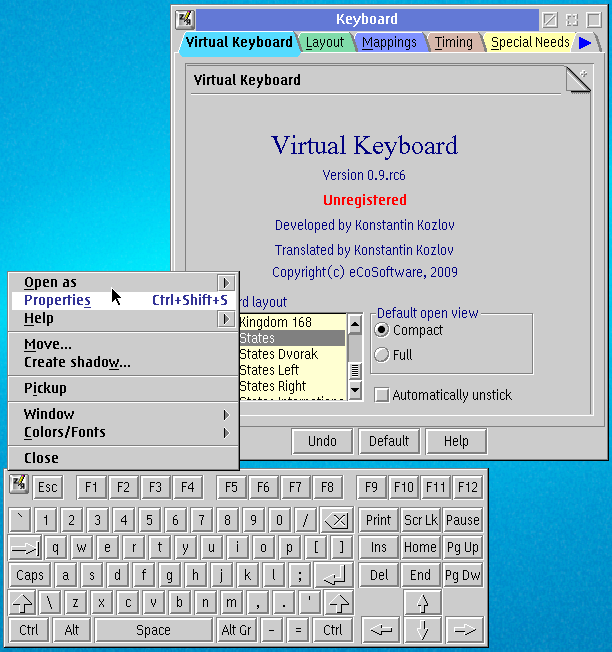Choose Create shadow... menu entry
612x652 pixels.
pyautogui.click(x=124, y=362)
